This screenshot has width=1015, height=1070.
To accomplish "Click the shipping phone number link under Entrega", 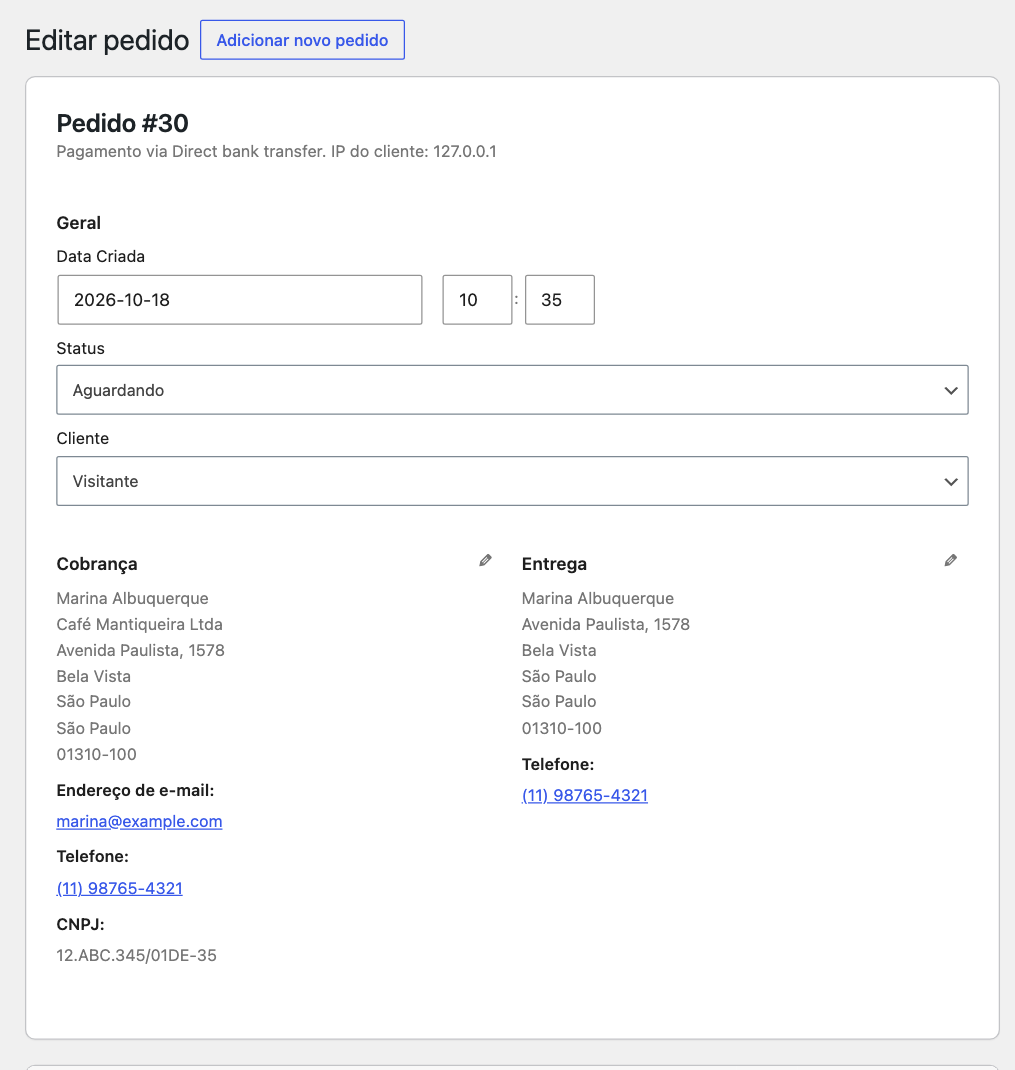I will point(585,796).
